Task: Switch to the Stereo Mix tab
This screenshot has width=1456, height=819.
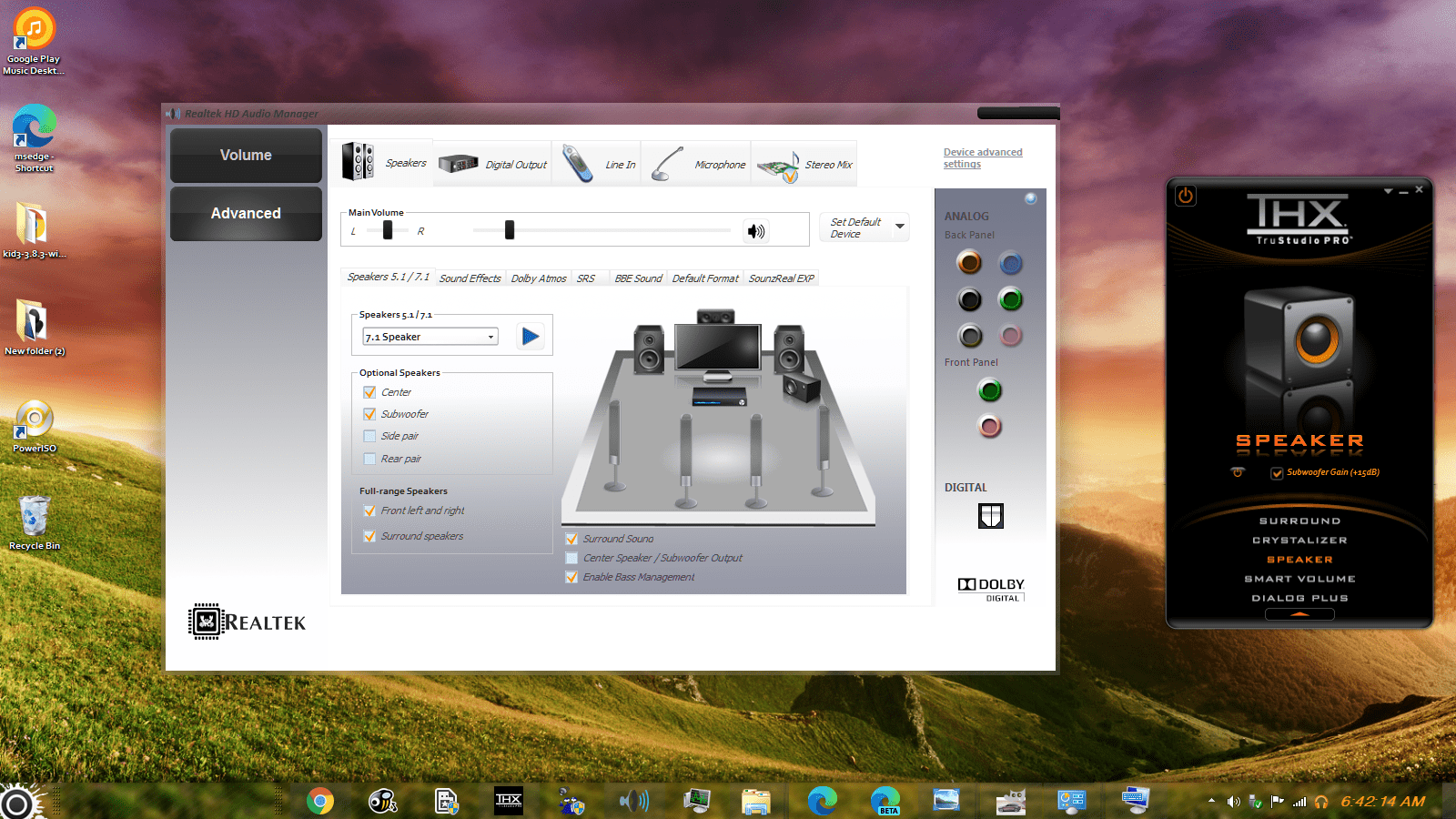Action: click(804, 164)
